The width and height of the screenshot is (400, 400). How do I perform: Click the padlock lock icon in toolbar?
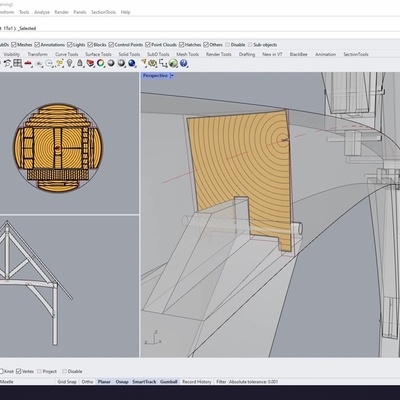coord(80,63)
